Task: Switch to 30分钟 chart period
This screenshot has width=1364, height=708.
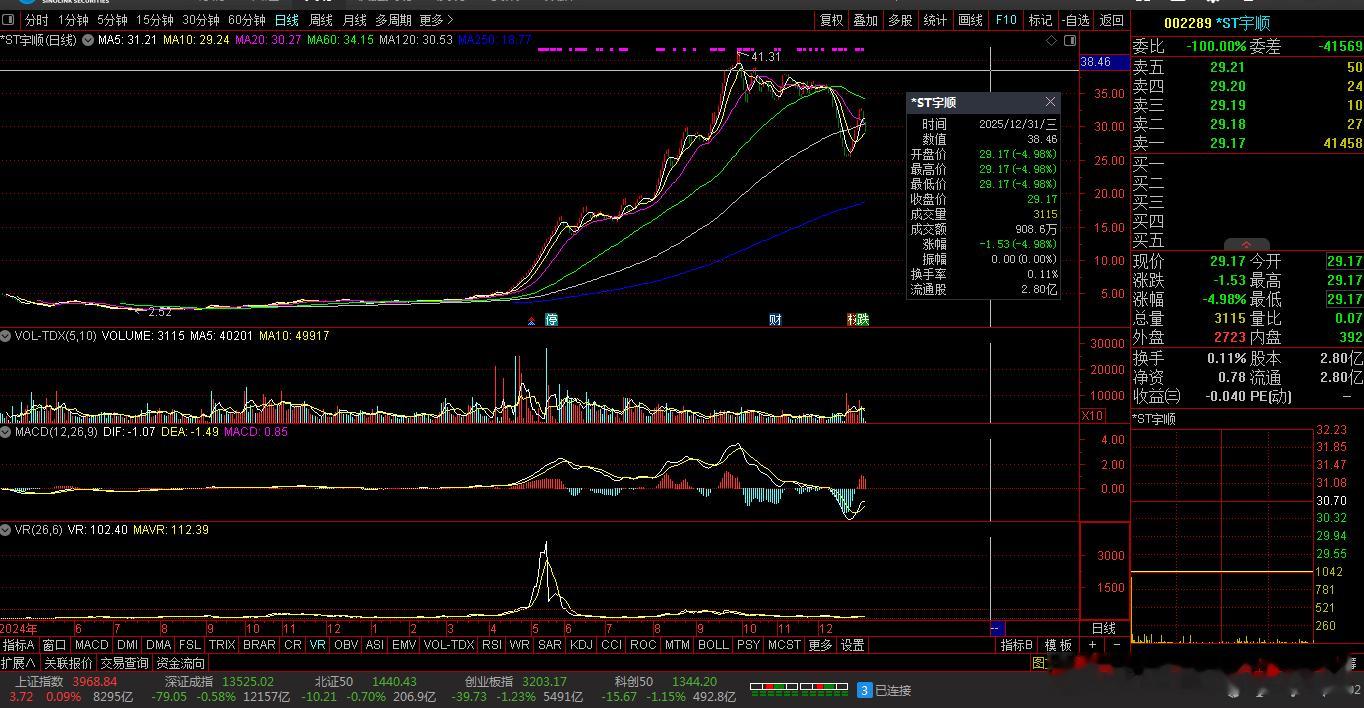Action: pos(201,20)
